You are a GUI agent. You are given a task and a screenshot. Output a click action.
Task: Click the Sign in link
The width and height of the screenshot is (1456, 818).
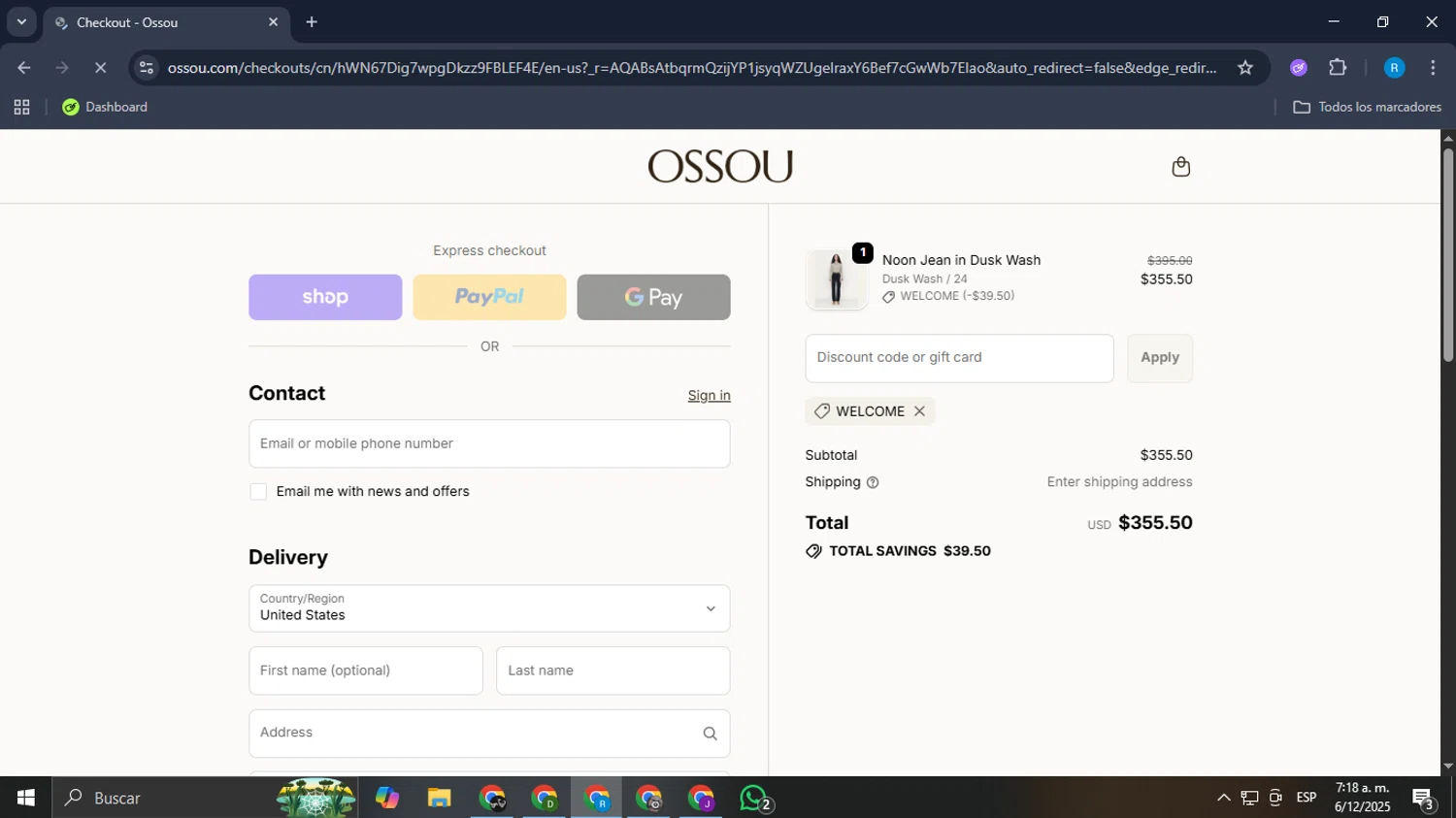pos(709,396)
